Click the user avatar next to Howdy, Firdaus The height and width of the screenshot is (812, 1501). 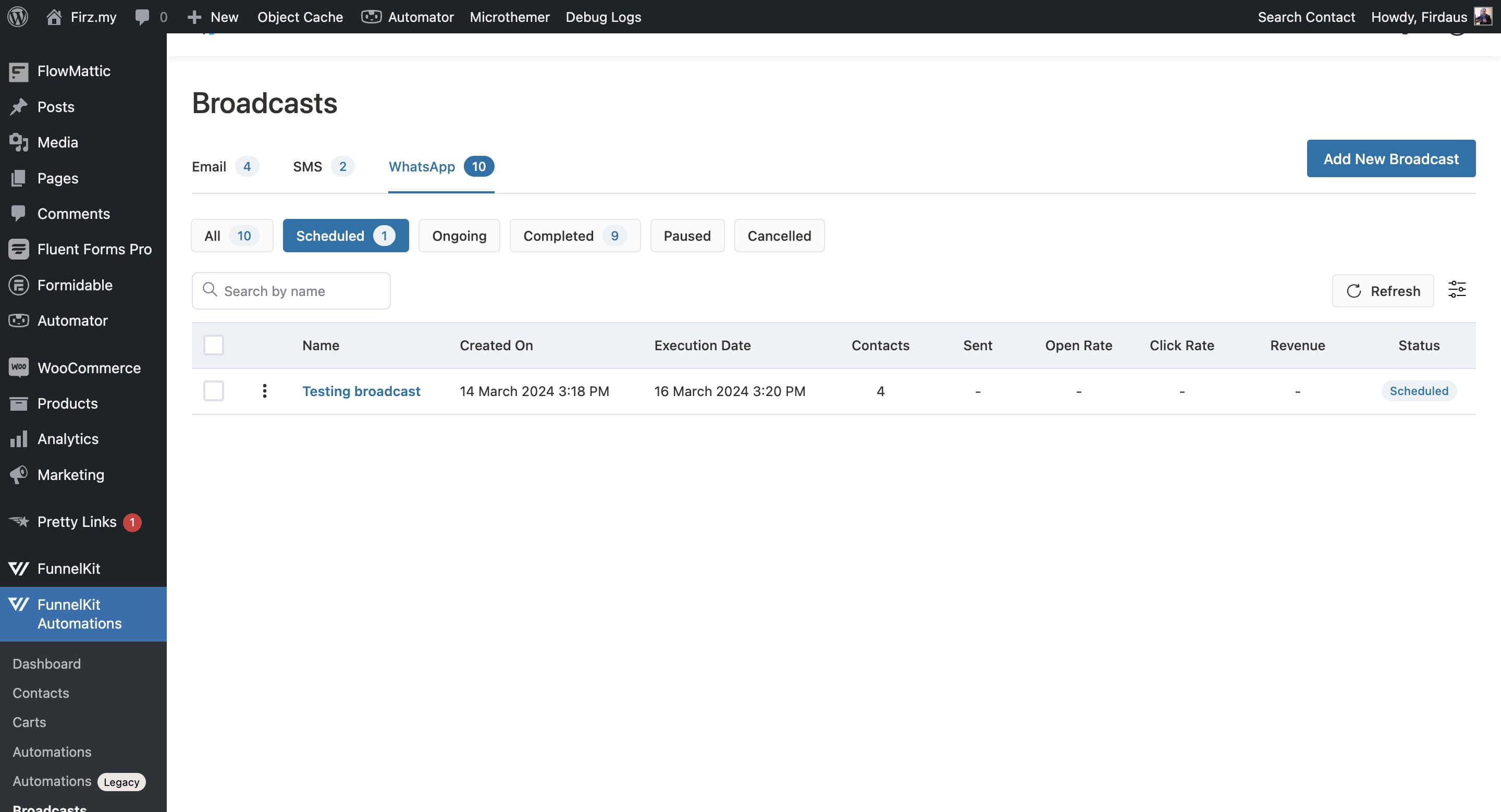tap(1483, 16)
